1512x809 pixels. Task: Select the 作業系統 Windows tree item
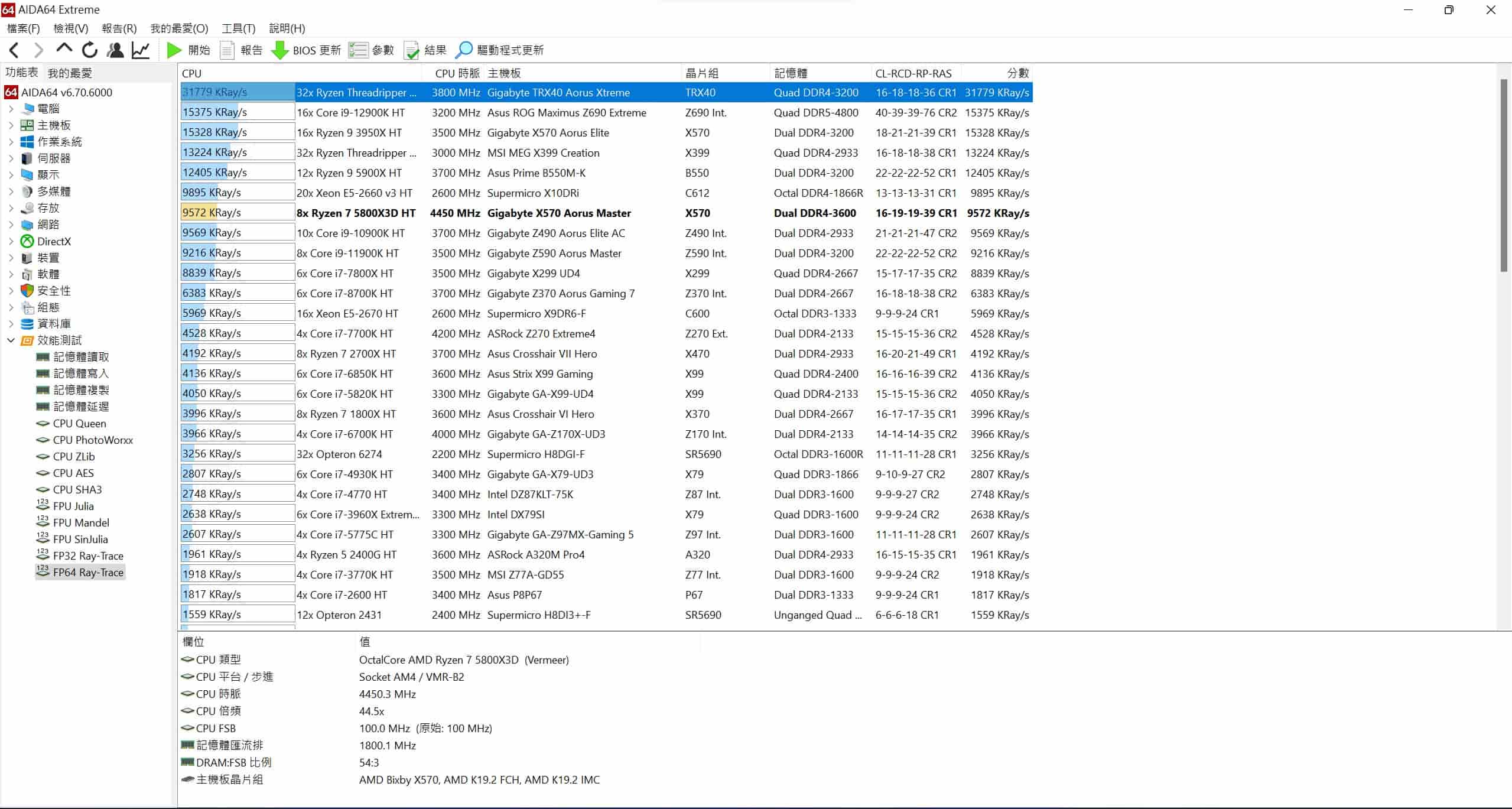[x=51, y=142]
